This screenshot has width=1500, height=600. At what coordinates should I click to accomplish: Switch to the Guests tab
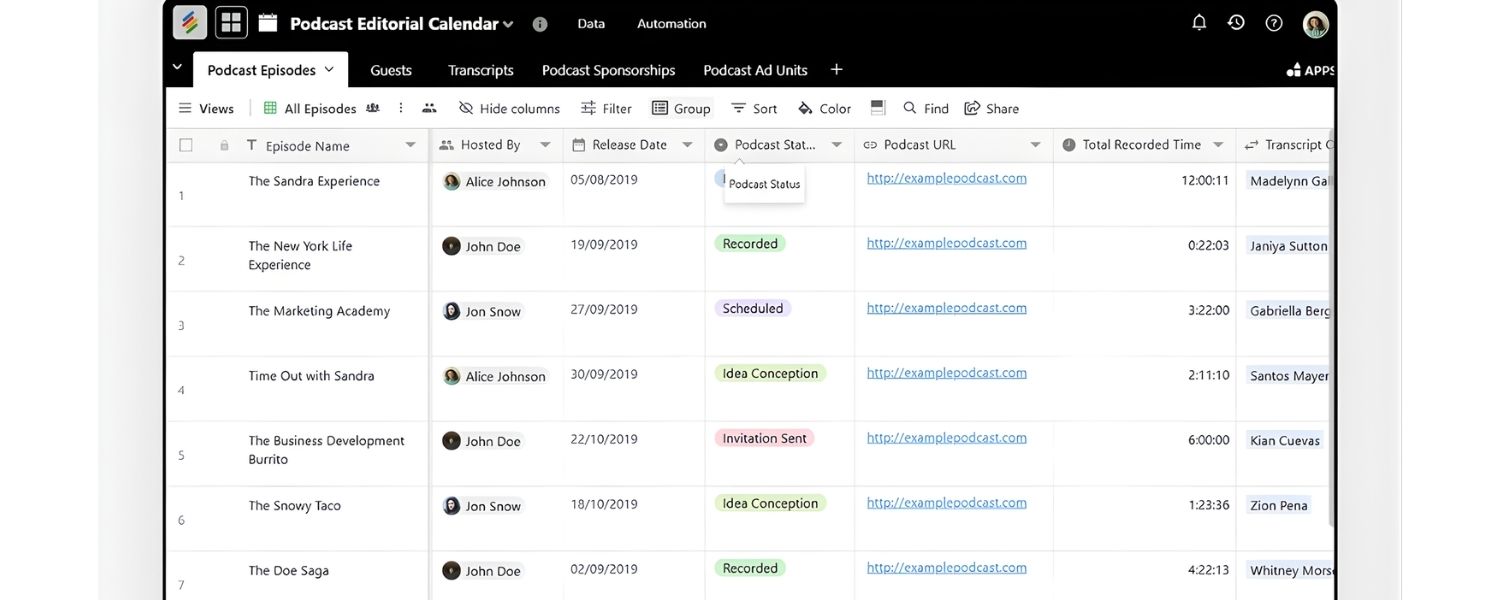[x=390, y=70]
